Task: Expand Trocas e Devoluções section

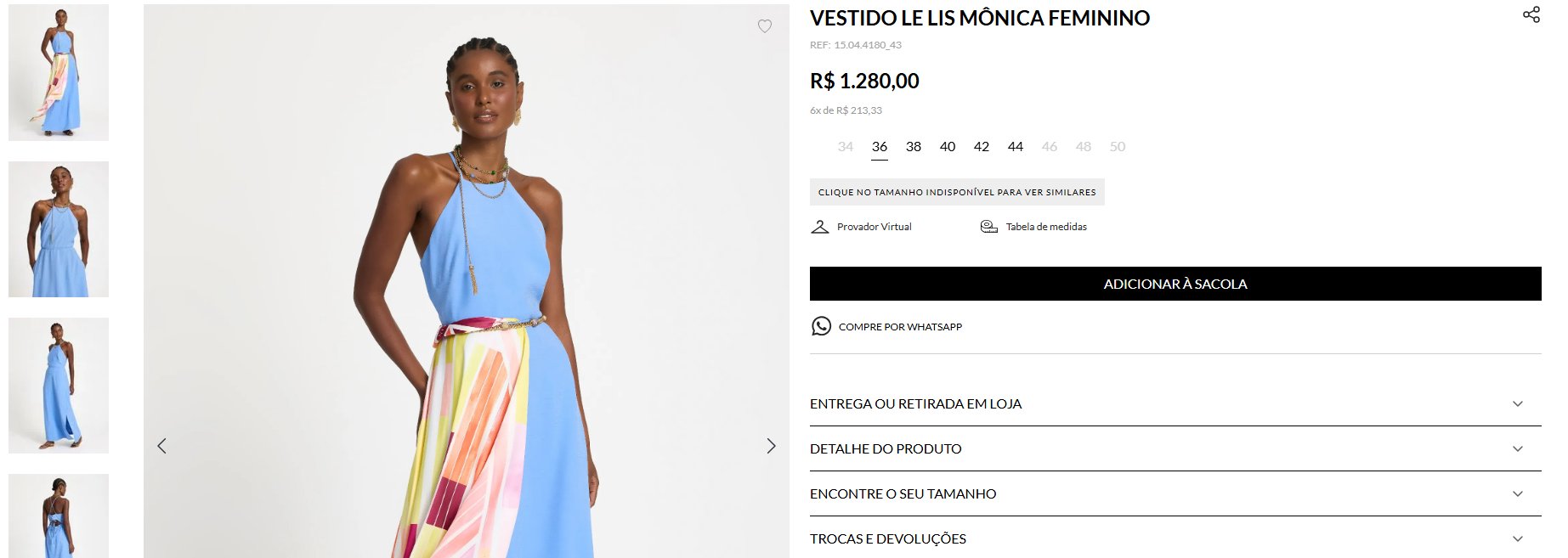Action: (1175, 538)
